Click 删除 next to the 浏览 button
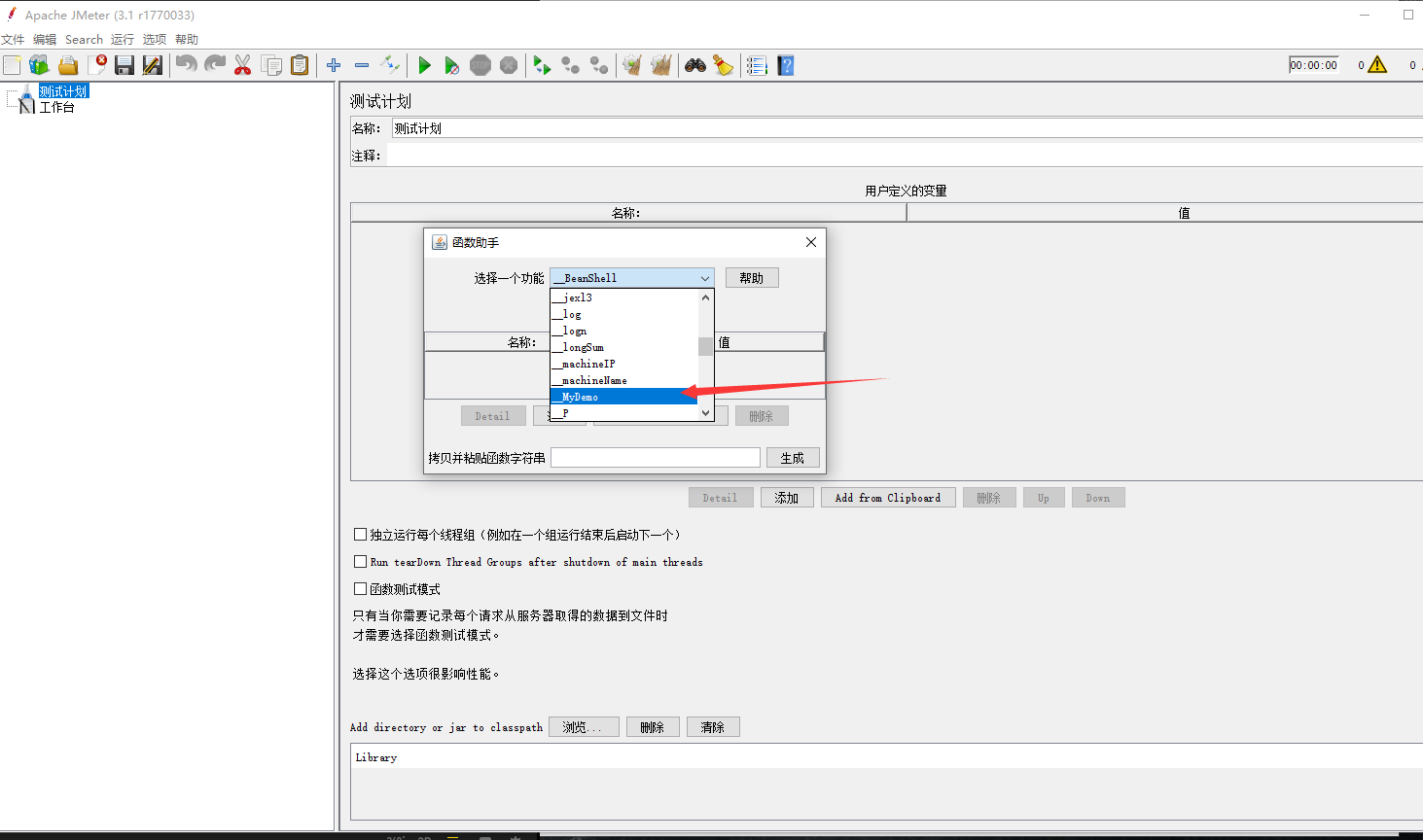The width and height of the screenshot is (1423, 840). (653, 727)
